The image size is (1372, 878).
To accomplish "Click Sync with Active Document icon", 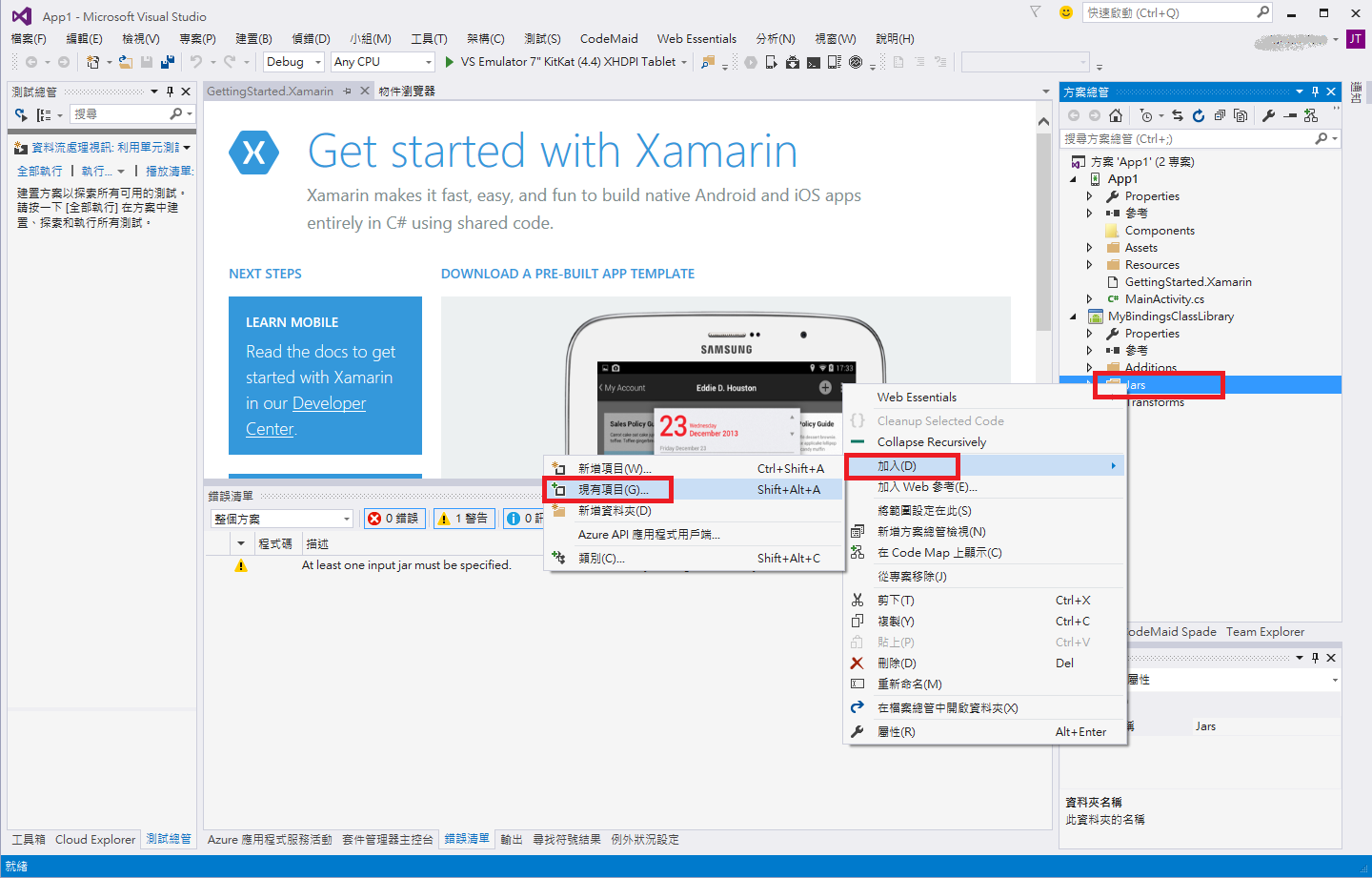I will point(1178,115).
